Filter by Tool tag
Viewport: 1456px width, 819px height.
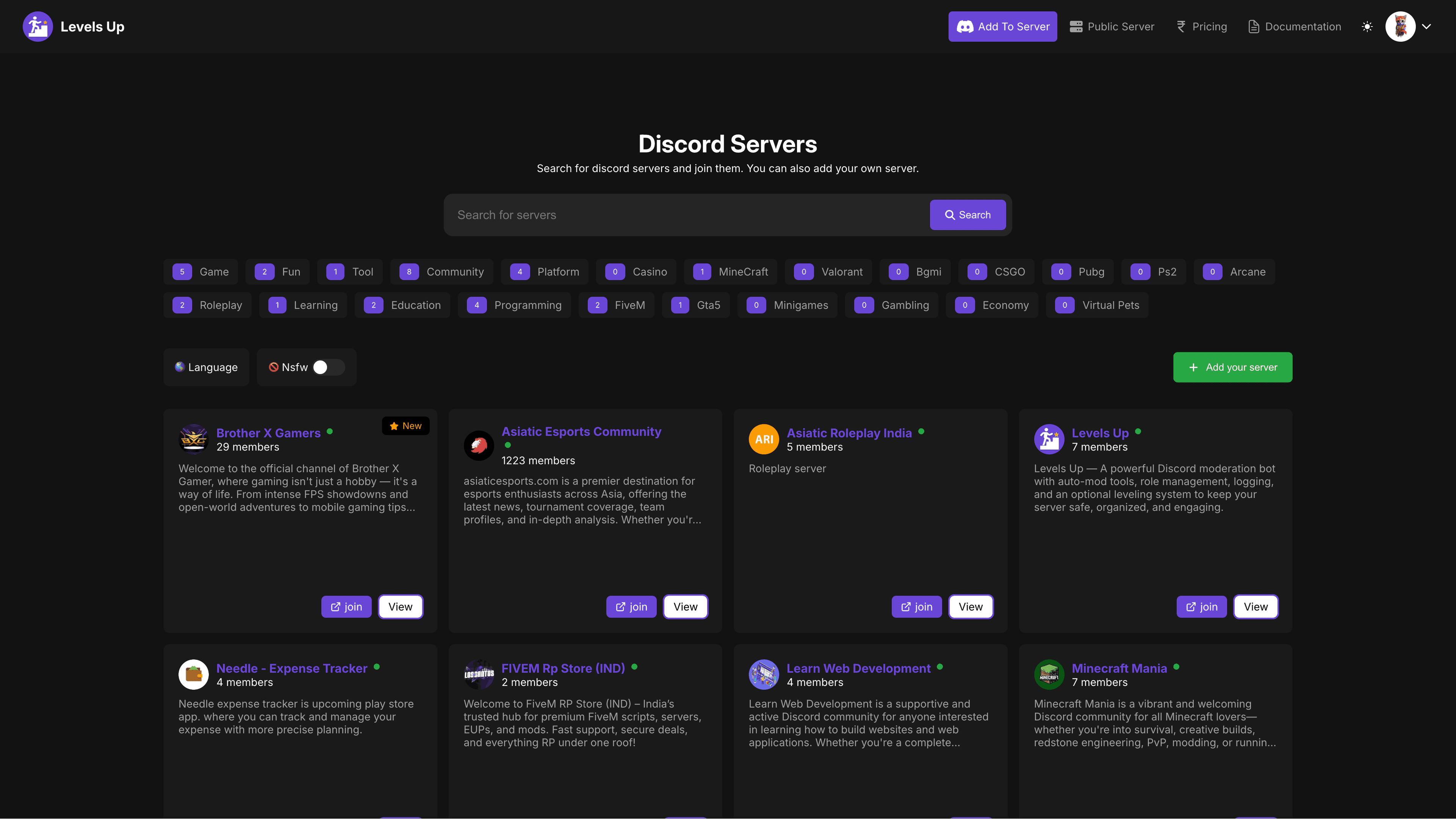tap(350, 272)
